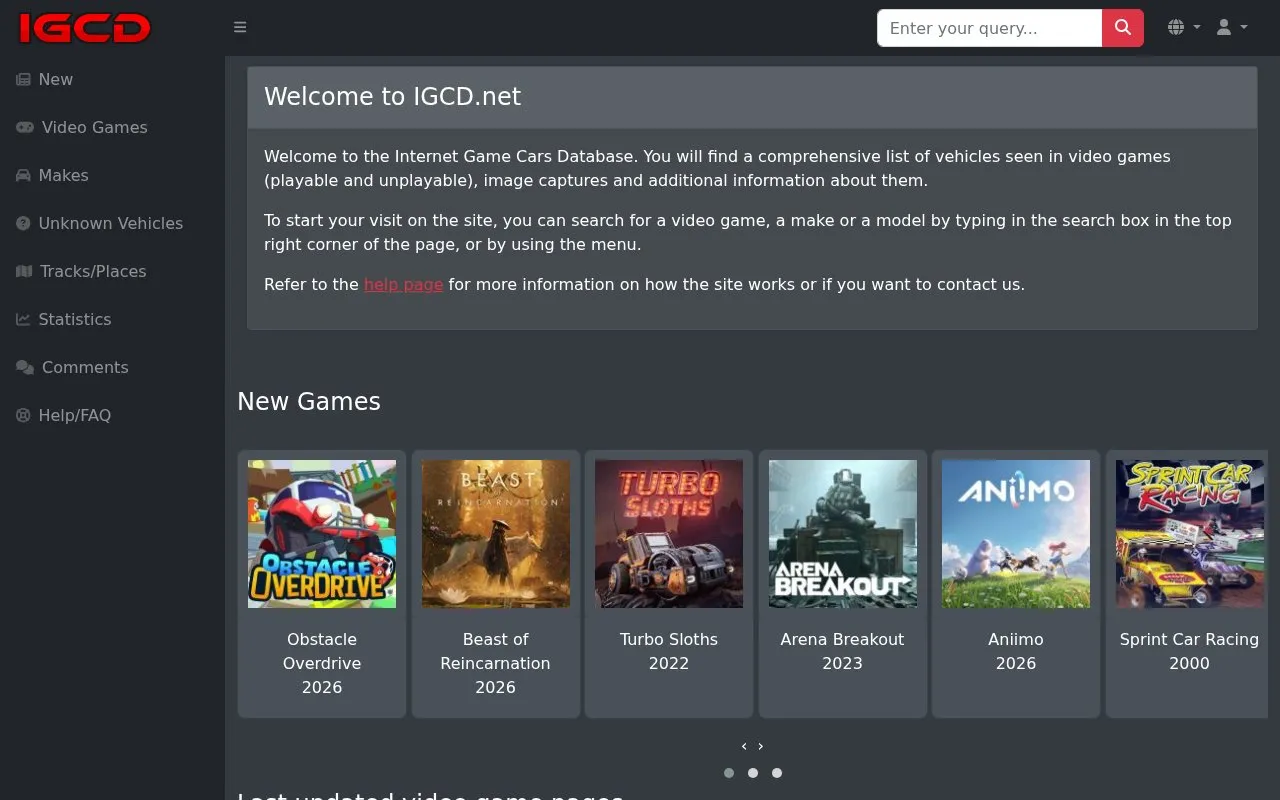Open Unknown Vehicles menu label

(x=111, y=223)
